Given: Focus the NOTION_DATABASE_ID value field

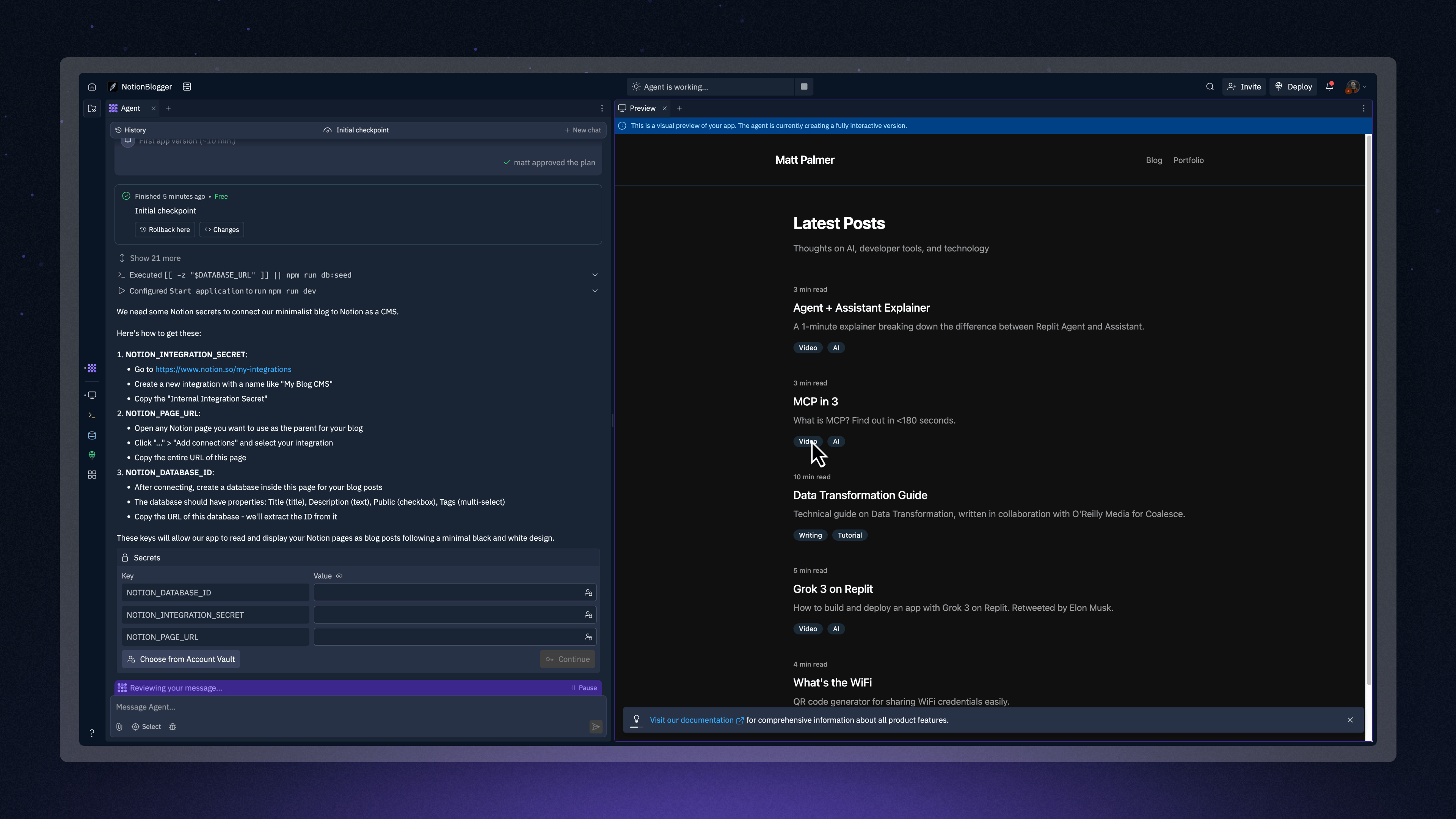Looking at the screenshot, I should pos(455,592).
